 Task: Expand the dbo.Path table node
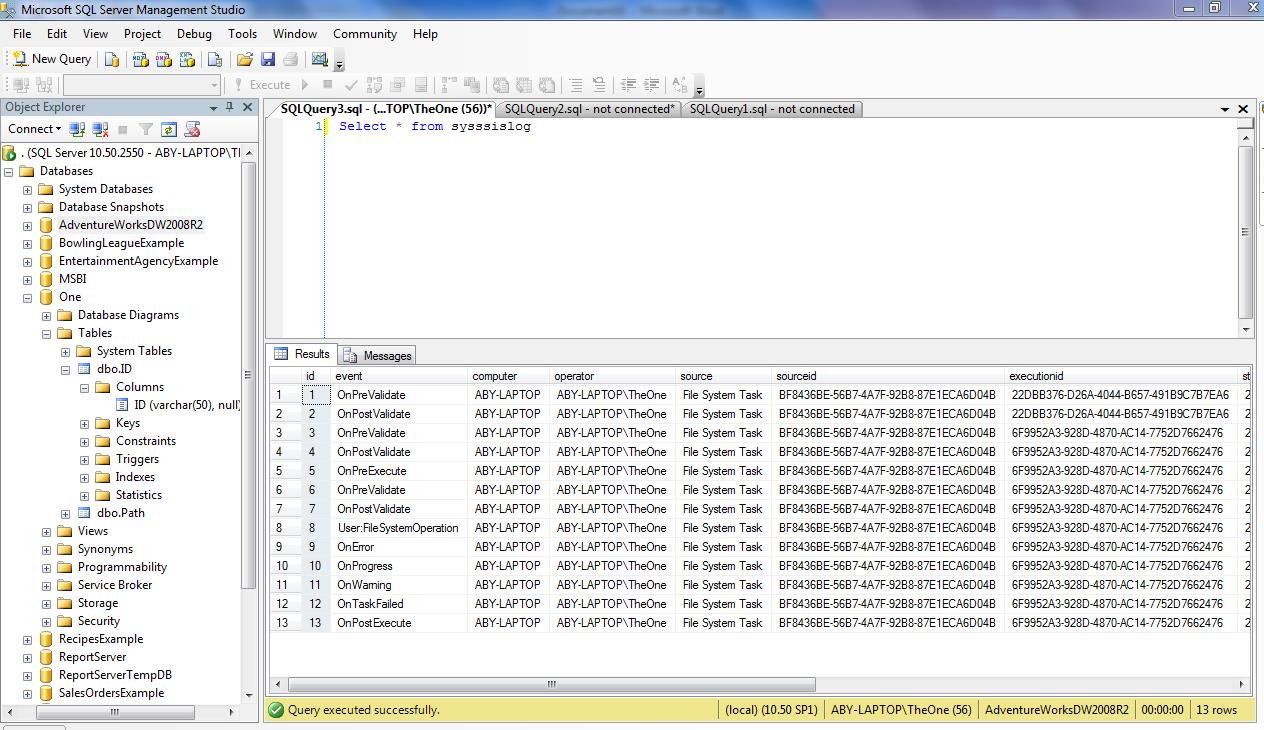(x=66, y=513)
